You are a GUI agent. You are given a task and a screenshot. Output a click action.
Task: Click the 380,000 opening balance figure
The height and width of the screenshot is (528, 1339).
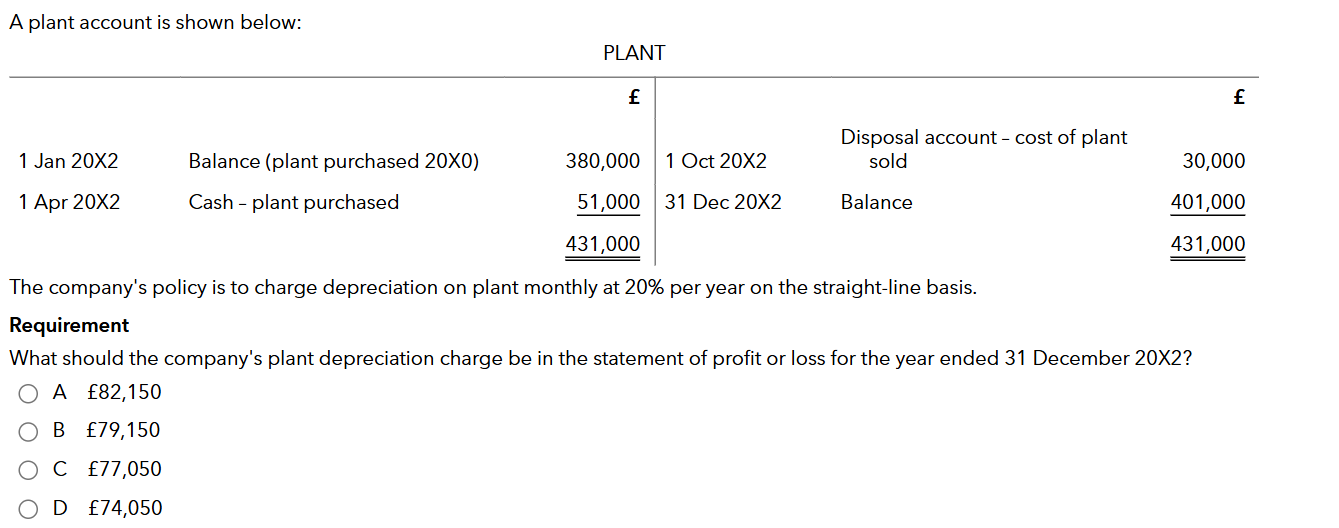603,161
